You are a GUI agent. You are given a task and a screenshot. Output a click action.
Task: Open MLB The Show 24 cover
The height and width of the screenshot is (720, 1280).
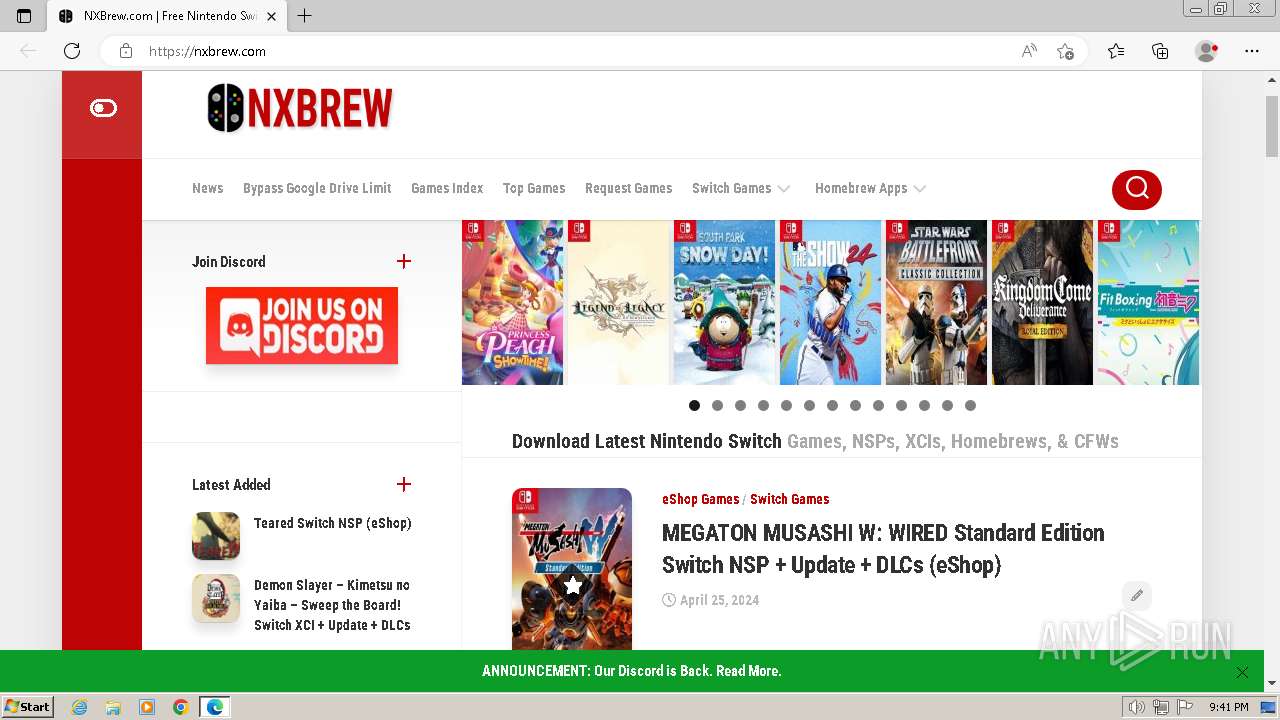coord(831,303)
